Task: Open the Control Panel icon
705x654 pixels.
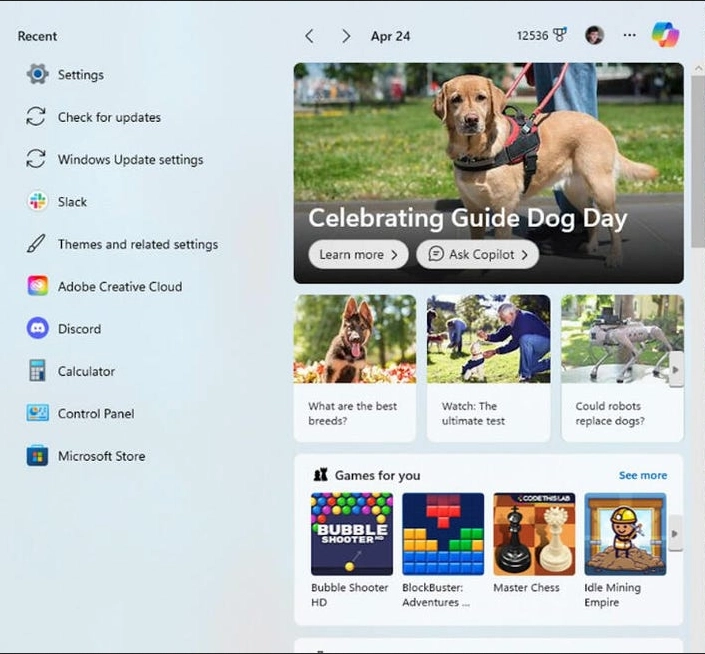Action: [37, 413]
